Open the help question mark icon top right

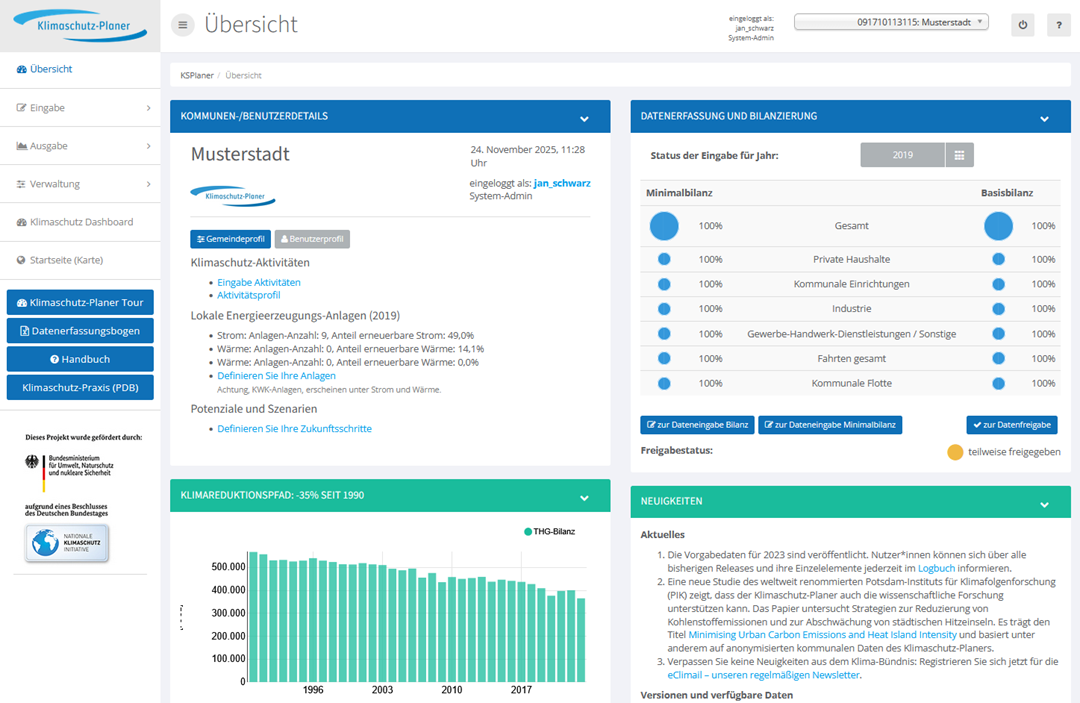(x=1059, y=25)
